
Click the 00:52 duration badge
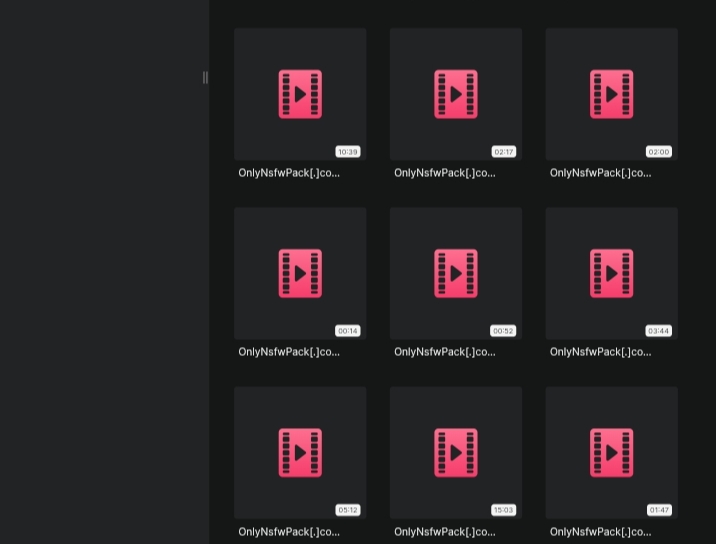pos(503,331)
